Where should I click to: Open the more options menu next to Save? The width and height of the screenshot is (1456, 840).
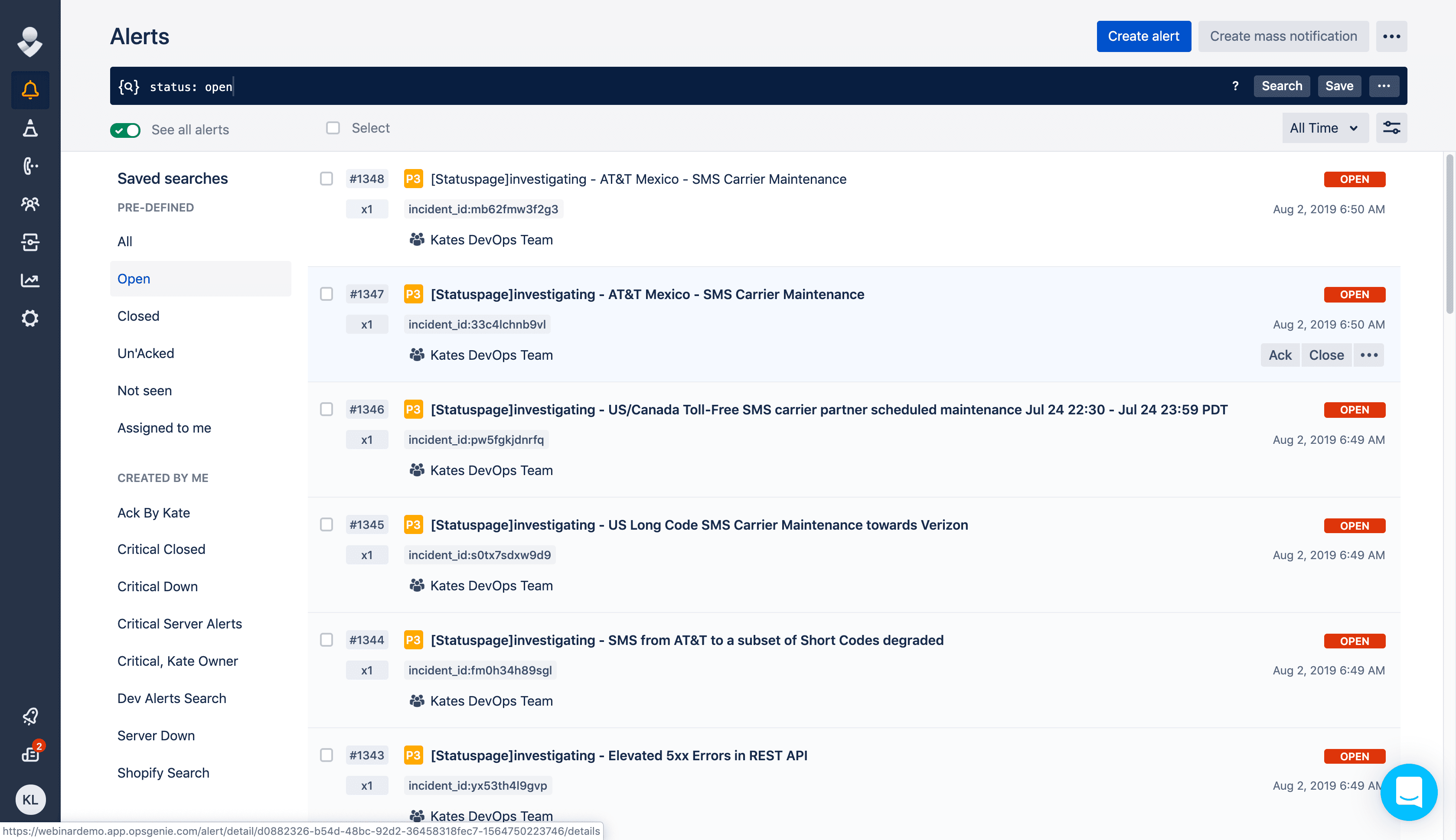coord(1383,86)
